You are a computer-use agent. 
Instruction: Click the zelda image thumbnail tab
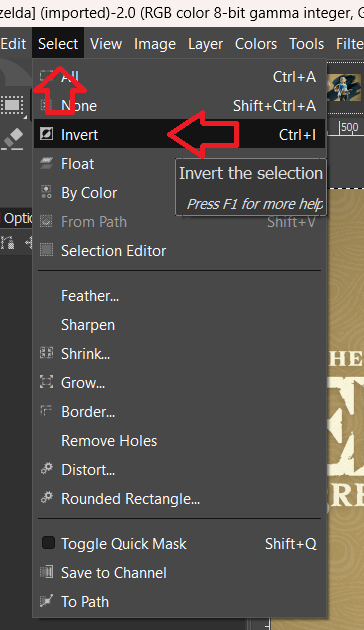pyautogui.click(x=344, y=87)
